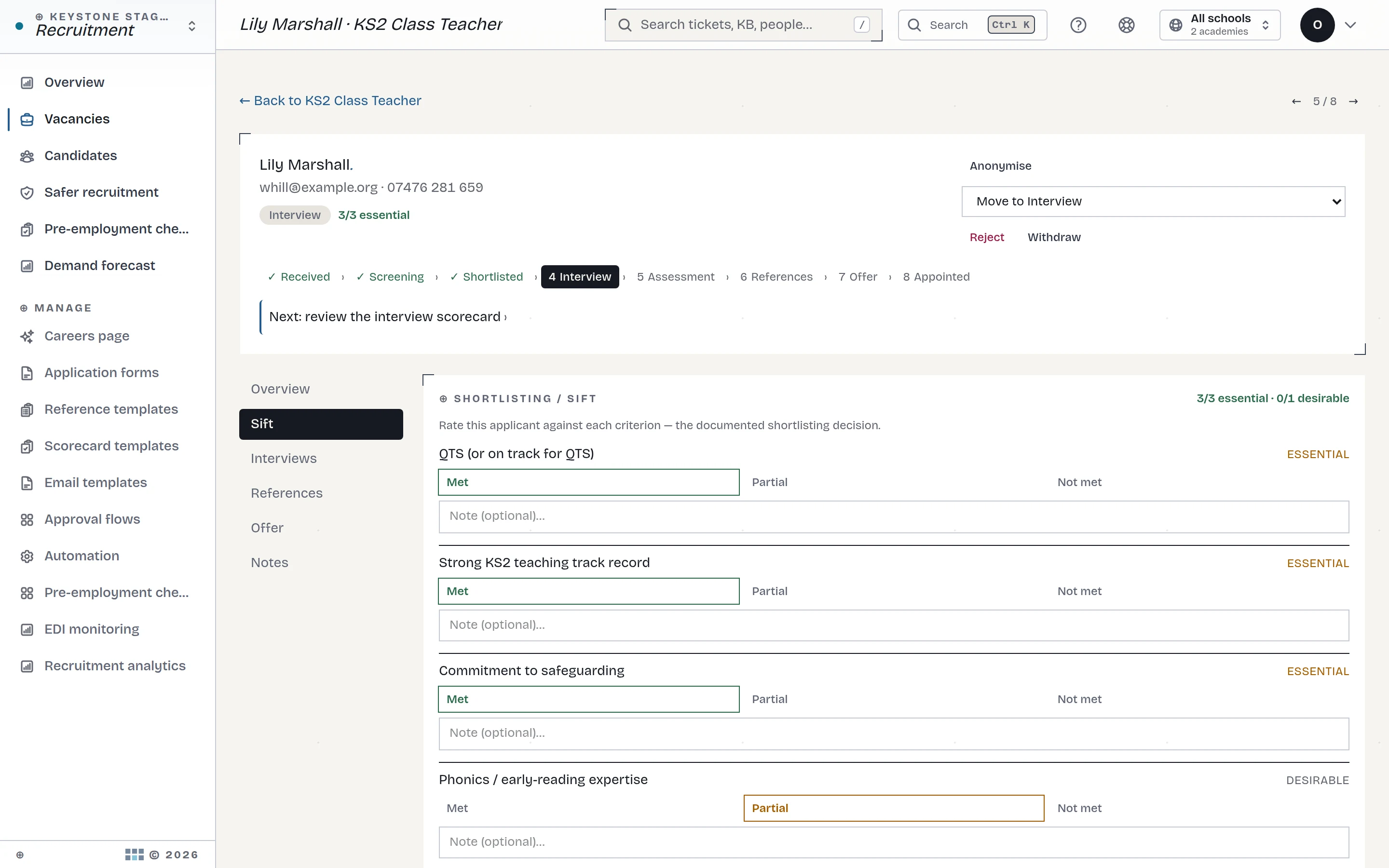This screenshot has height=868, width=1389.
Task: Select Met for Phonics early-reading expertise
Action: 588,808
